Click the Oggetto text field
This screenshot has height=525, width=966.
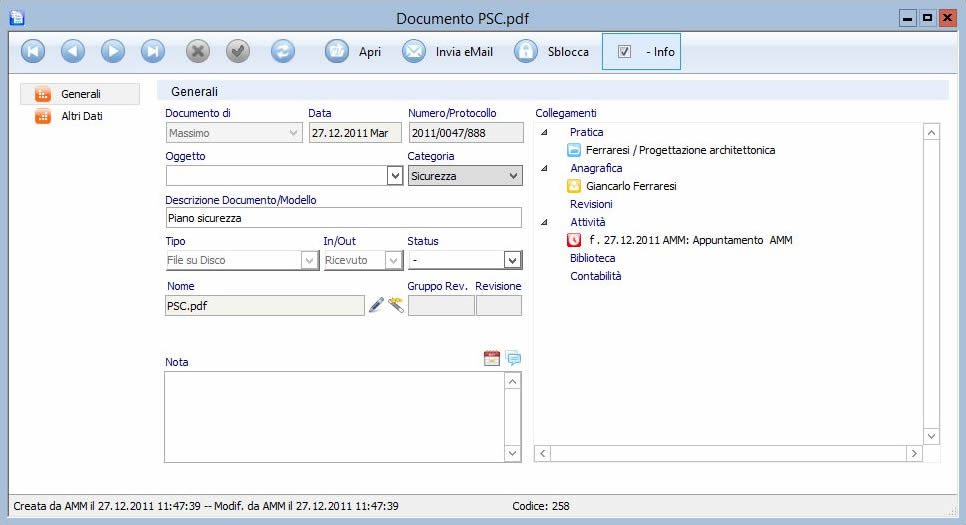277,176
